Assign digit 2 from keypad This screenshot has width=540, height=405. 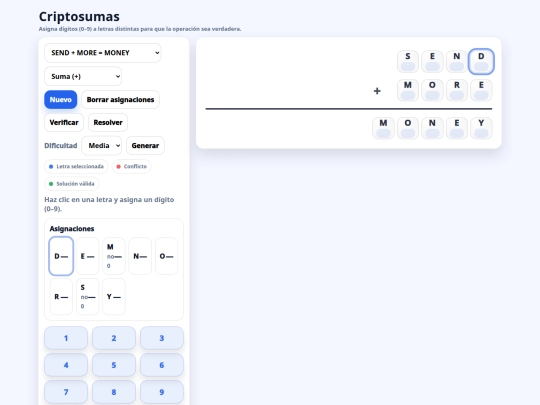[114, 338]
